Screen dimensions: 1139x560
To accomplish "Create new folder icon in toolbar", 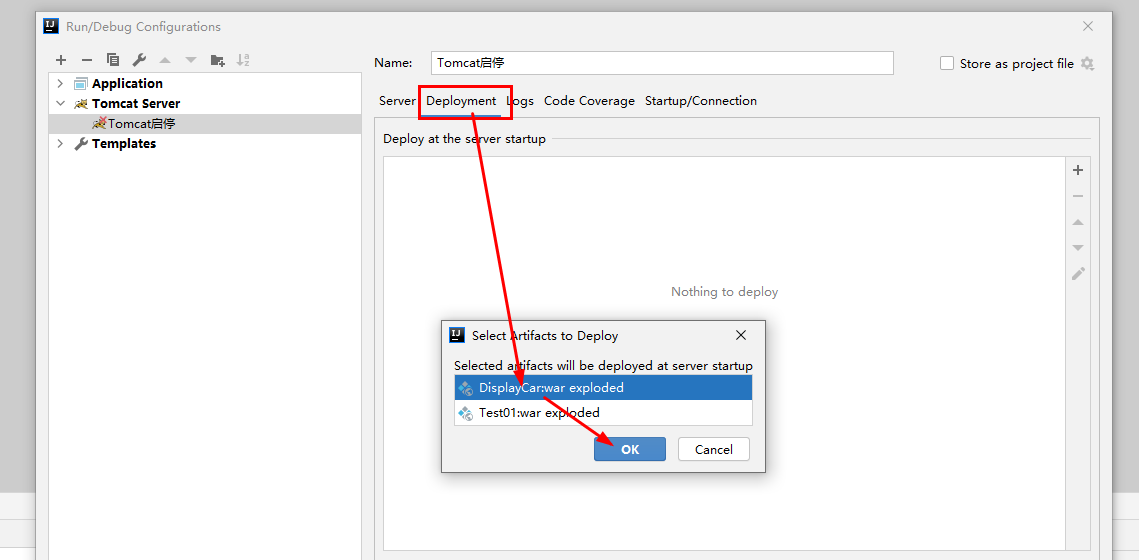I will pyautogui.click(x=217, y=60).
